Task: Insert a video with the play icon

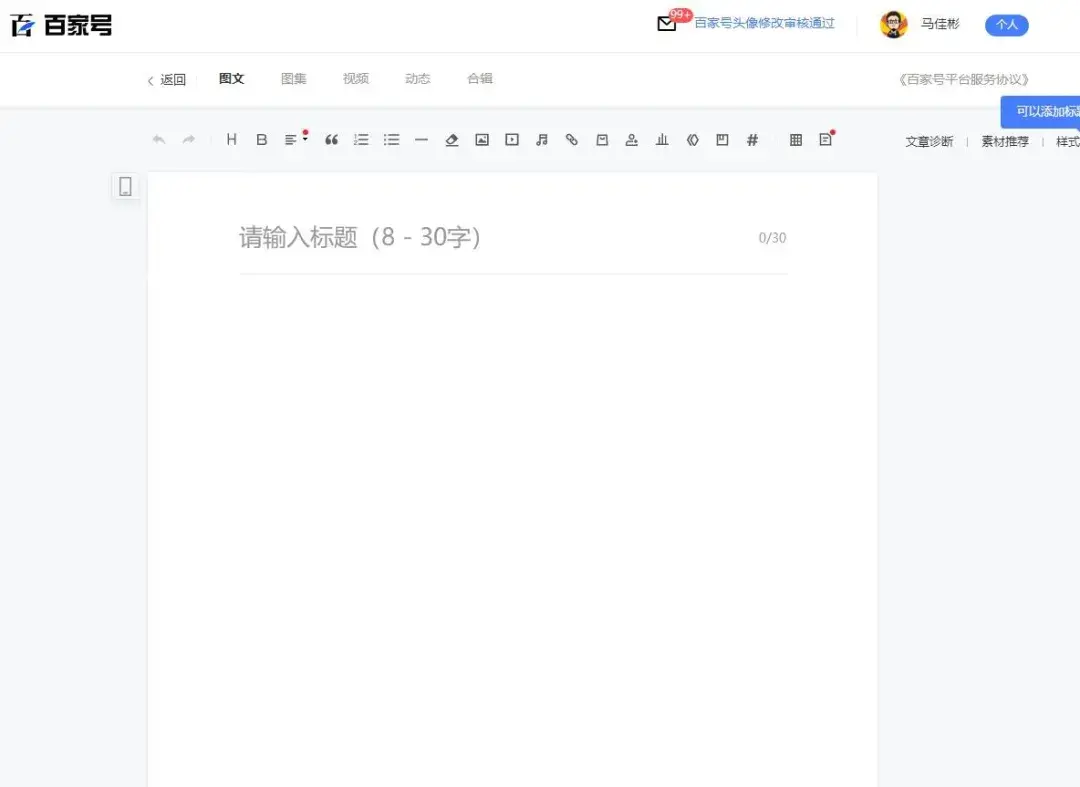Action: [512, 140]
